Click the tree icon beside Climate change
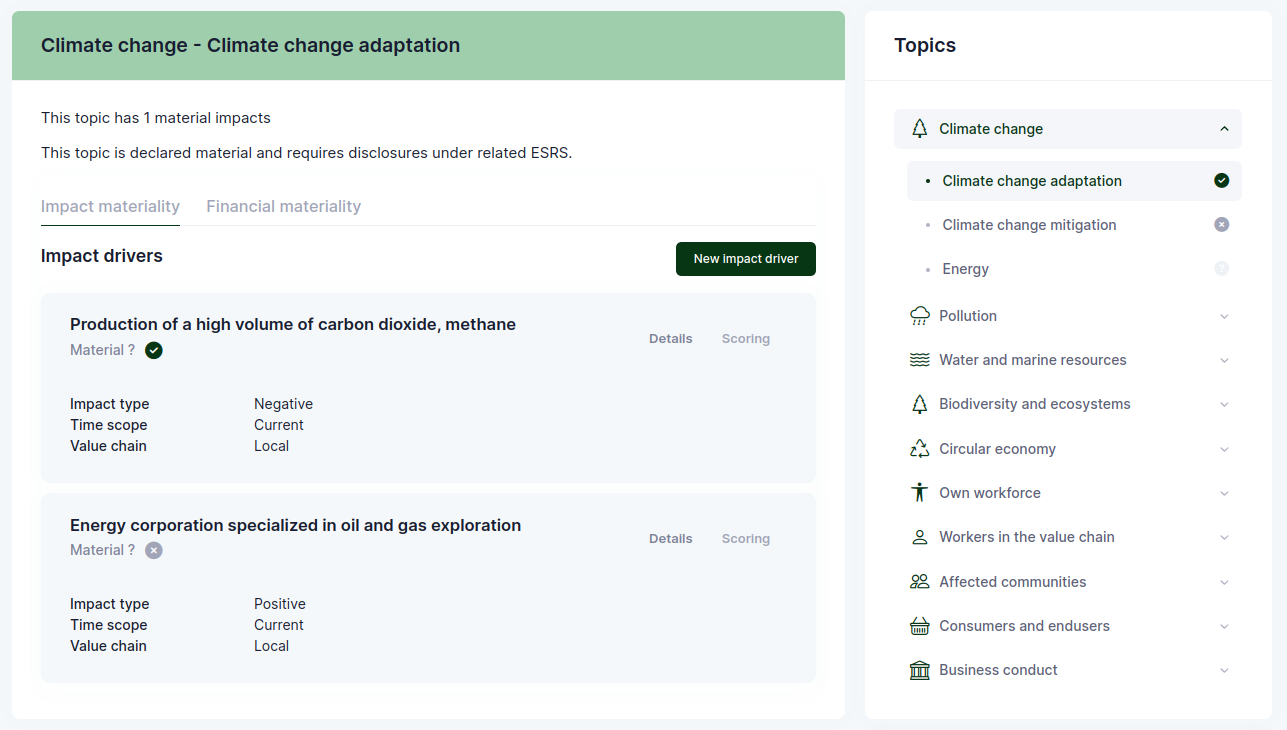 tap(919, 129)
